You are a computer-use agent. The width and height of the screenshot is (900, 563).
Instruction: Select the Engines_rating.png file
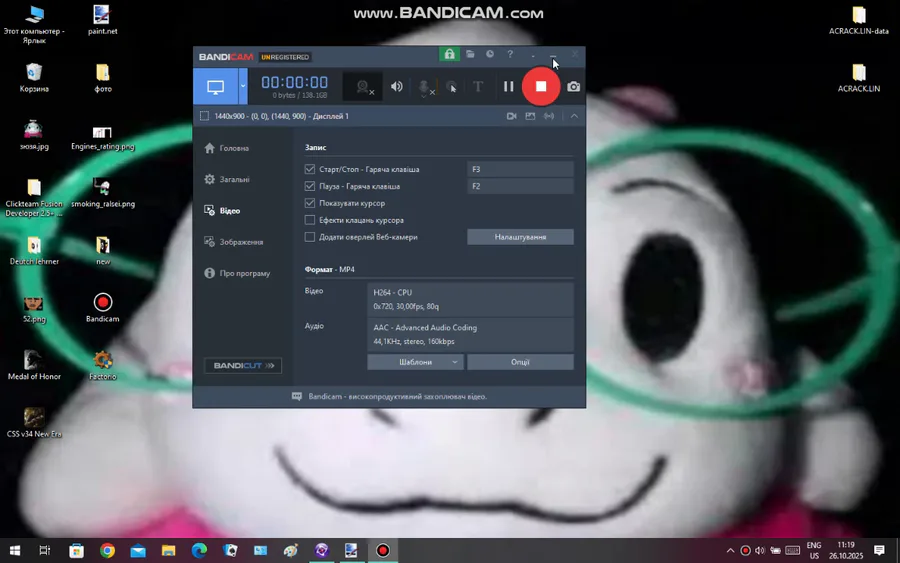pyautogui.click(x=103, y=138)
